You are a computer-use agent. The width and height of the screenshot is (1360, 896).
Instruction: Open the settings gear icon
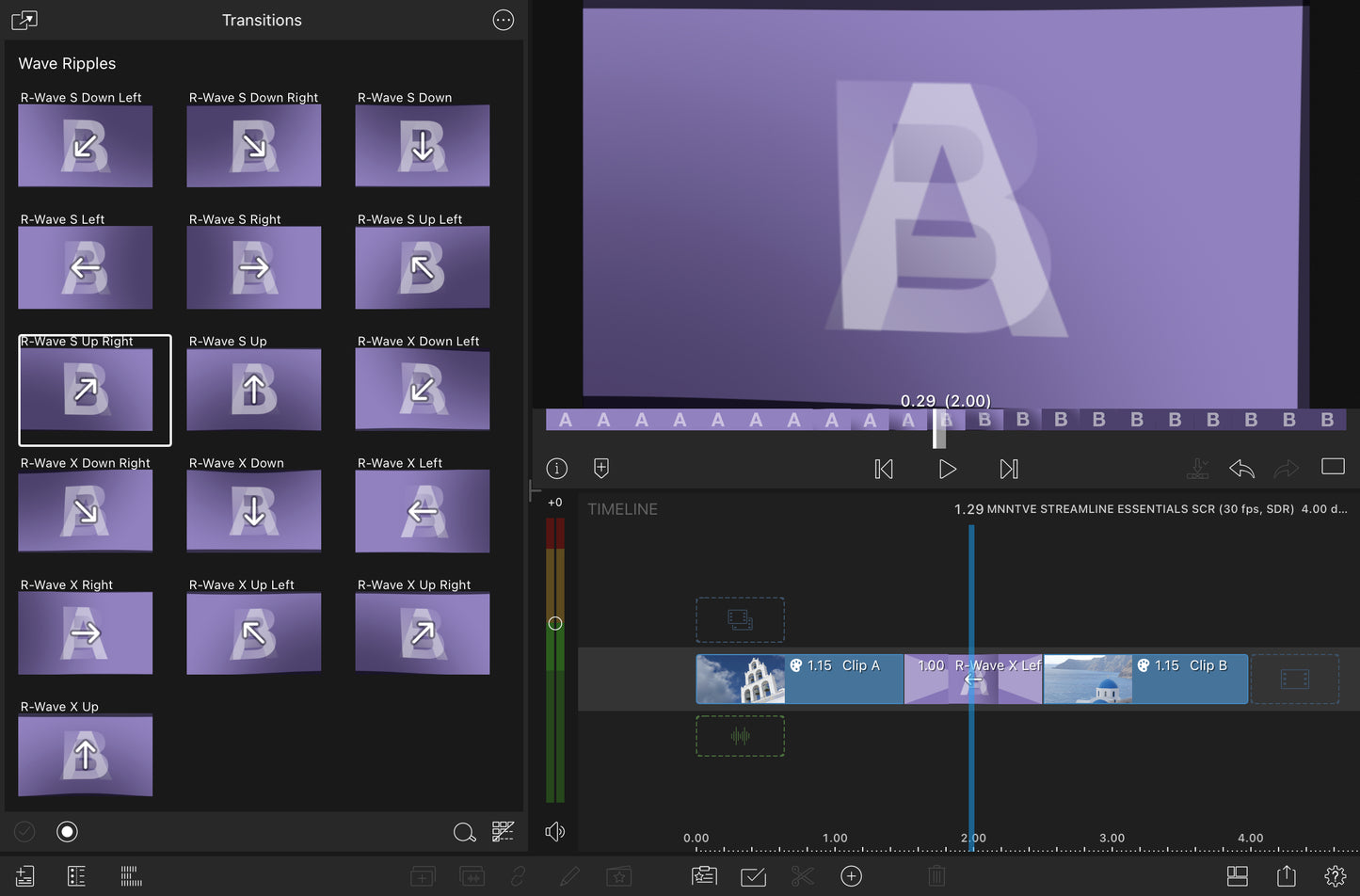(x=1335, y=876)
